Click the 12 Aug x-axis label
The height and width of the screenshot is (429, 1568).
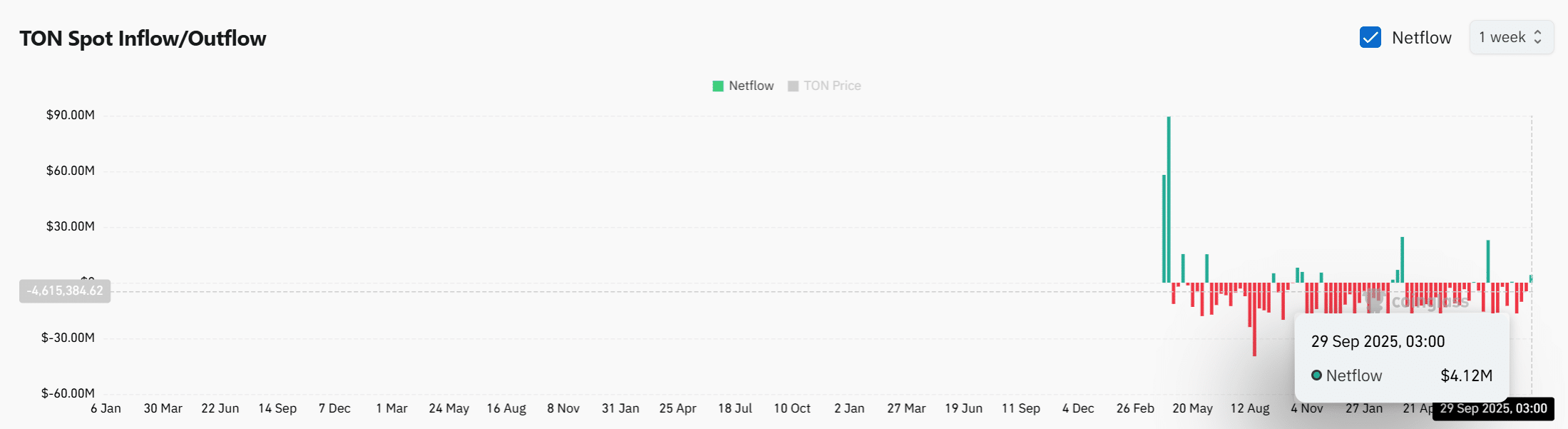coord(1250,408)
